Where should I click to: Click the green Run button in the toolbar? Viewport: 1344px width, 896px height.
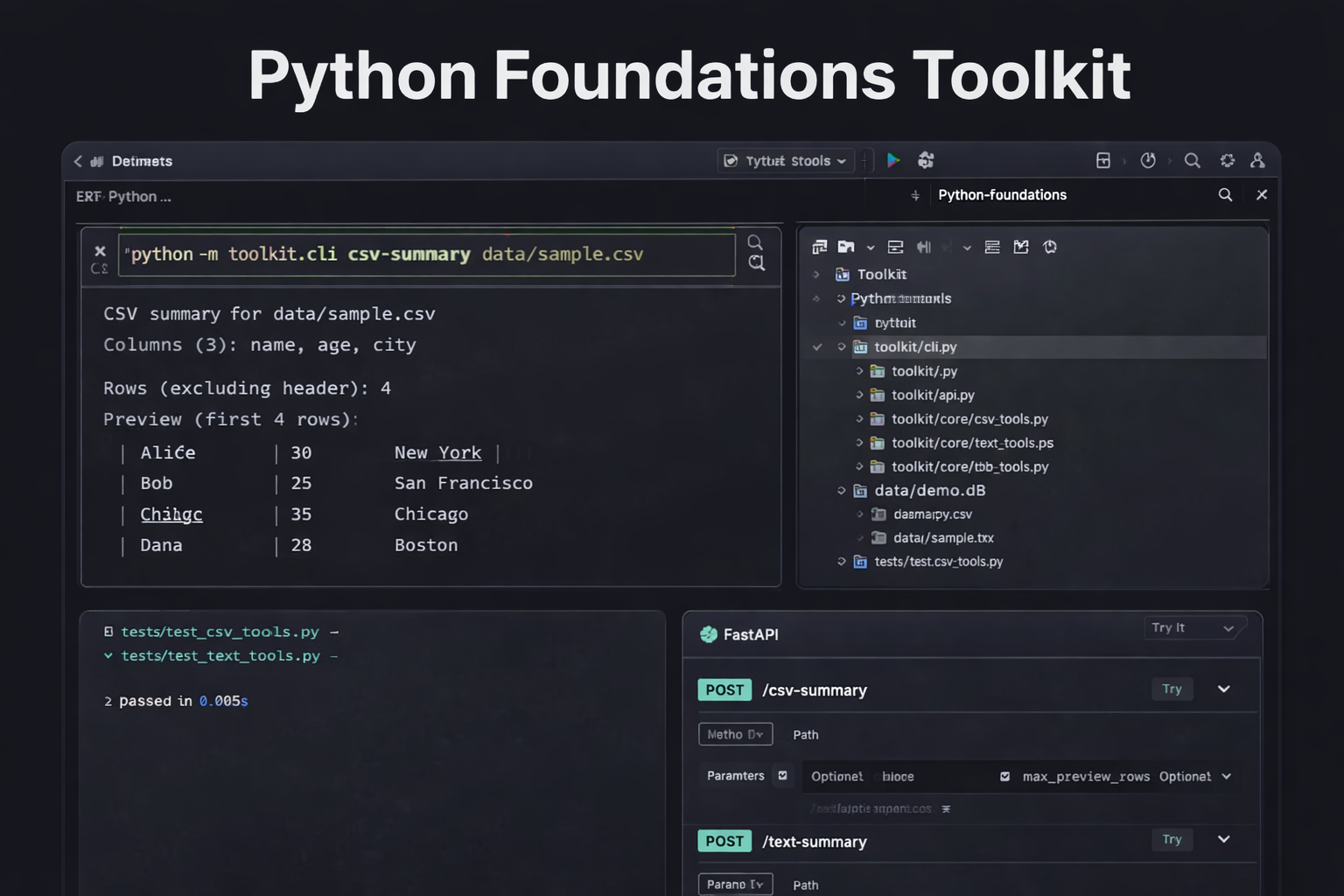click(893, 160)
